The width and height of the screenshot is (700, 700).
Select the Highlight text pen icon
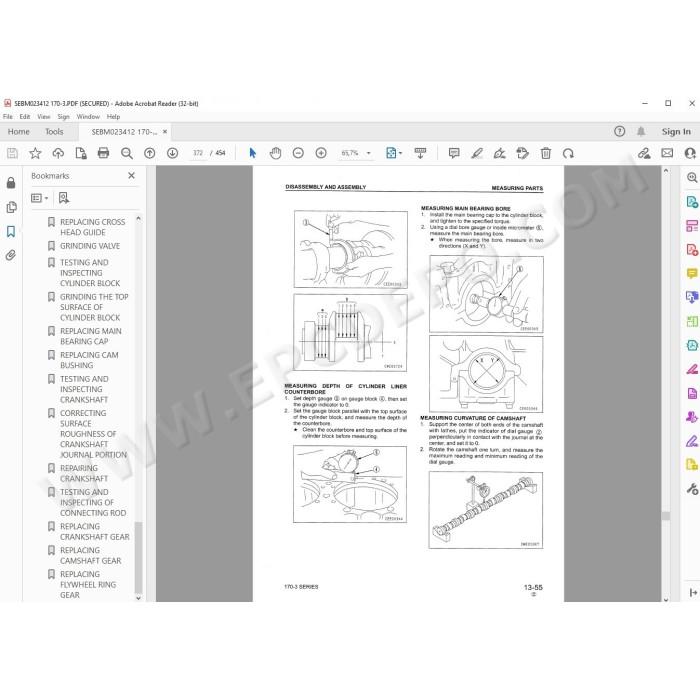[x=477, y=154]
